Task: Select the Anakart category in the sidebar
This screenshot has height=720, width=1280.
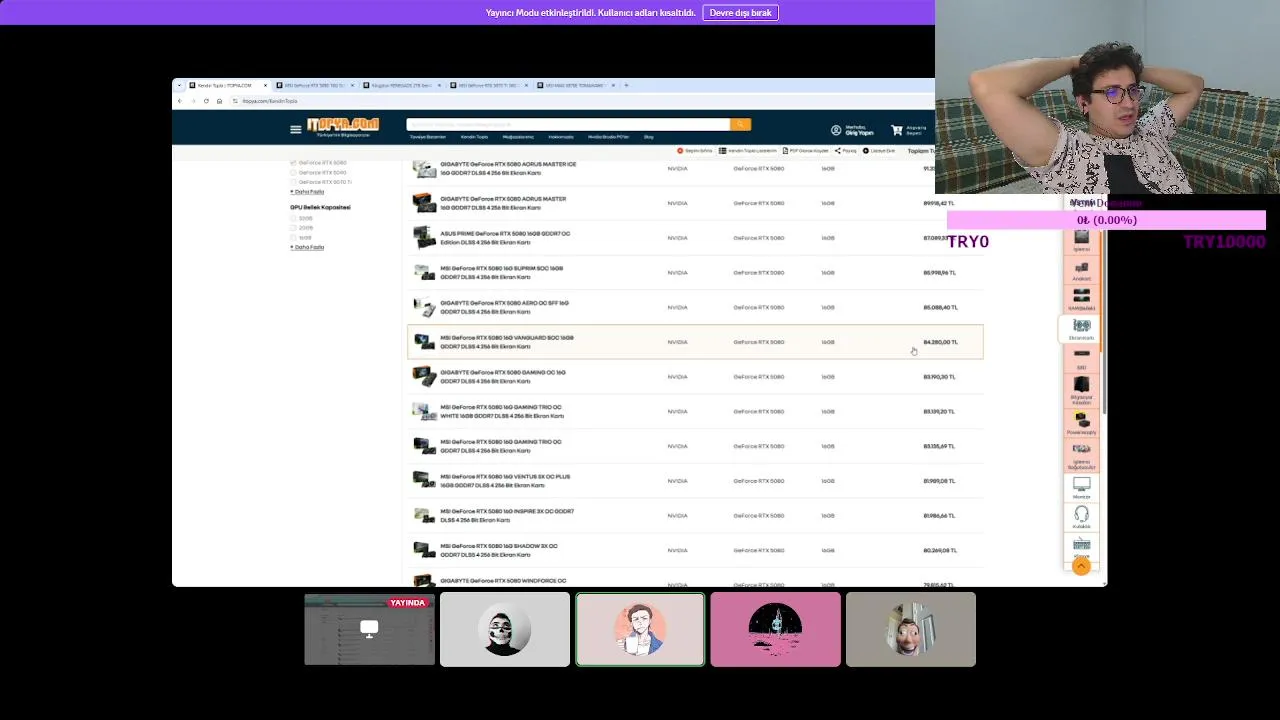Action: pyautogui.click(x=1081, y=272)
